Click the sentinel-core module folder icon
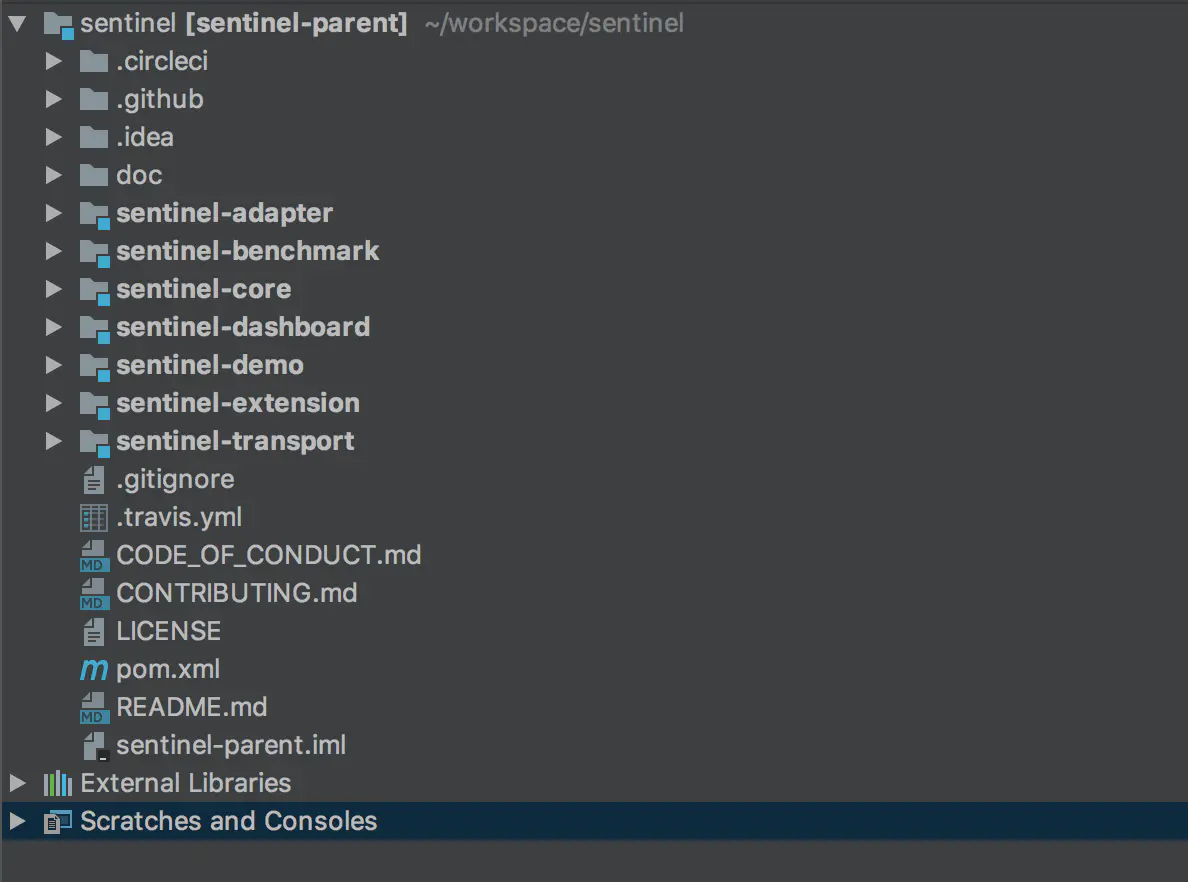This screenshot has height=882, width=1188. point(93,289)
